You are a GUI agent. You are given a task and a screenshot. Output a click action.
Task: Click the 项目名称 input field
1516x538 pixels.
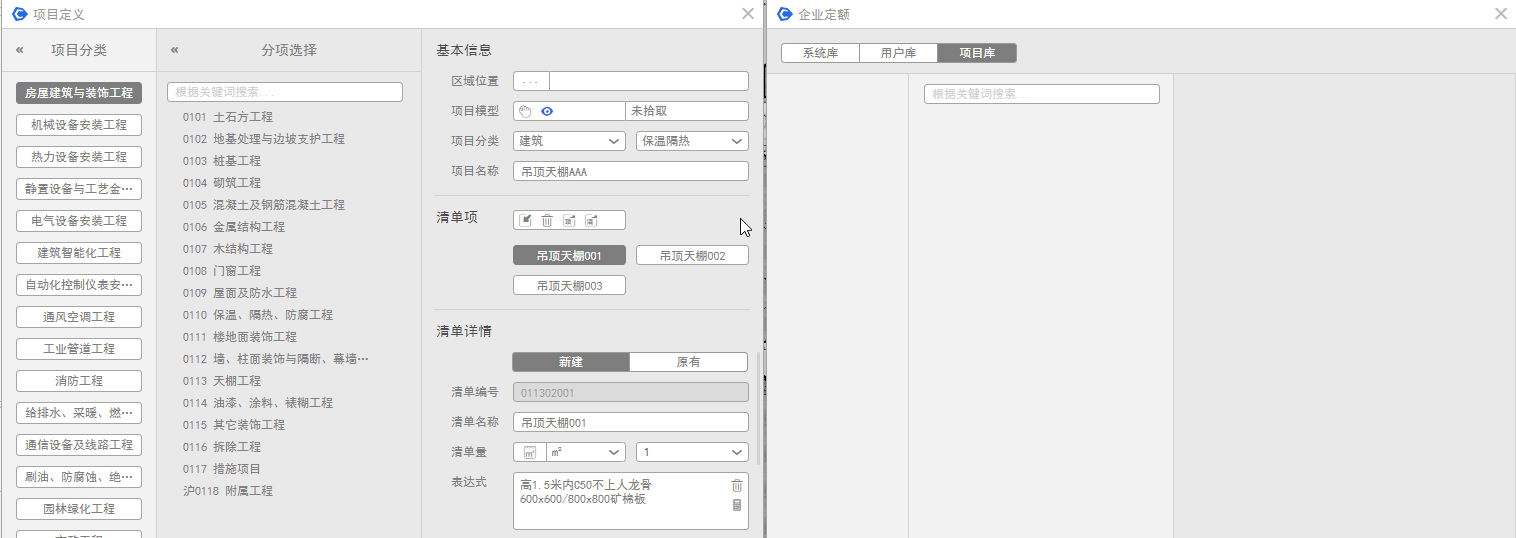coord(630,171)
